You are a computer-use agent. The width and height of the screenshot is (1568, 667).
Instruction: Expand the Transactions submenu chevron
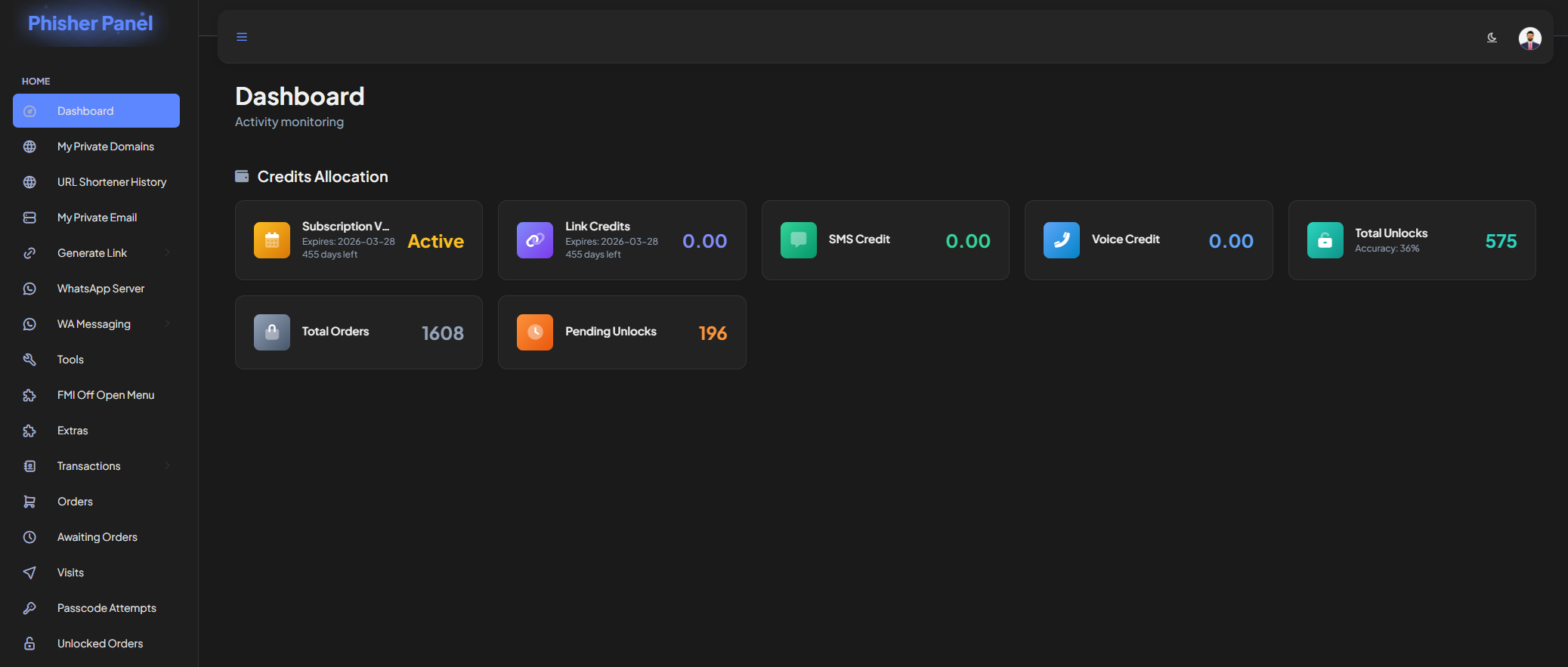coord(167,466)
